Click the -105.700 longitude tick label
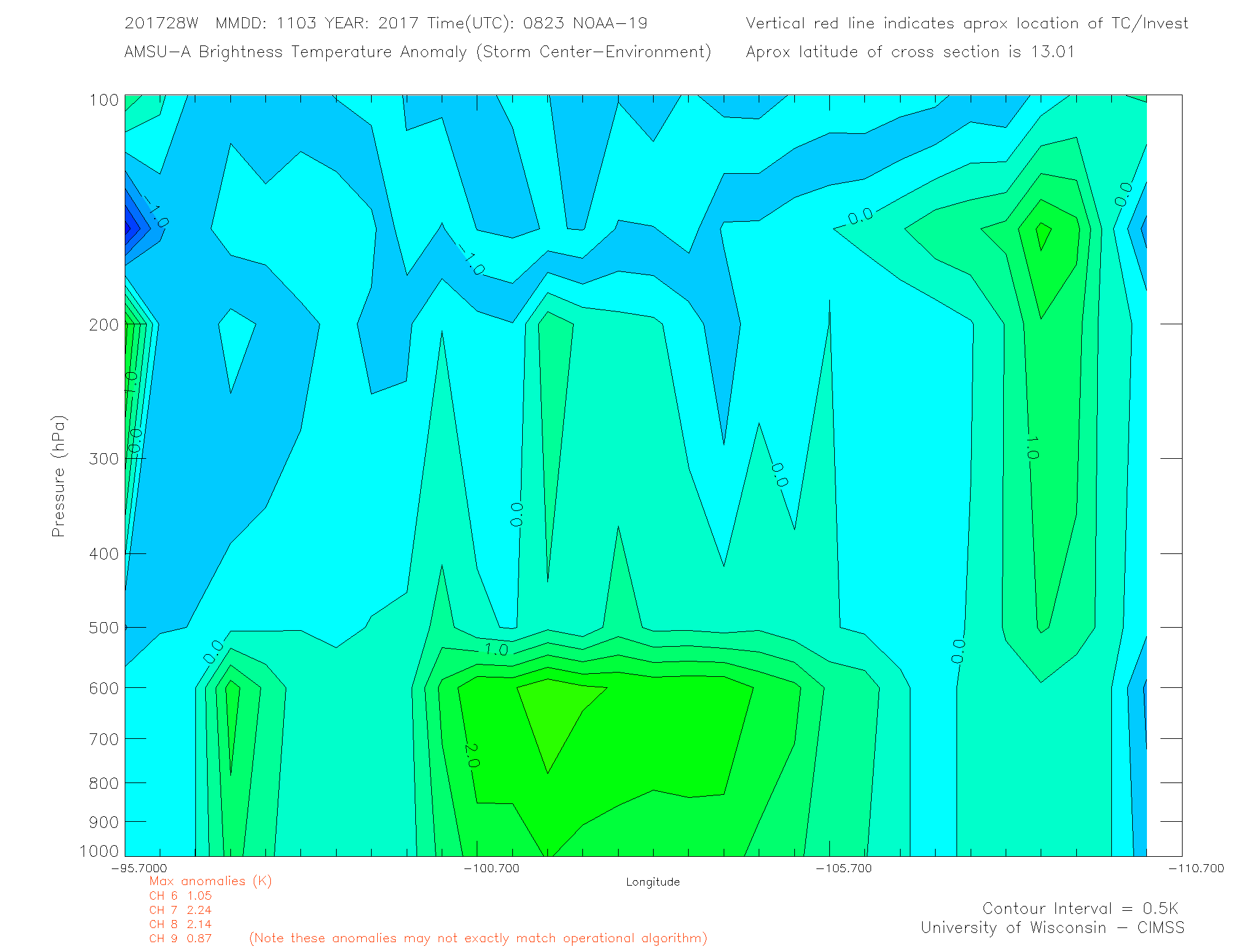Screen dimensions: 1244x952 point(843,868)
